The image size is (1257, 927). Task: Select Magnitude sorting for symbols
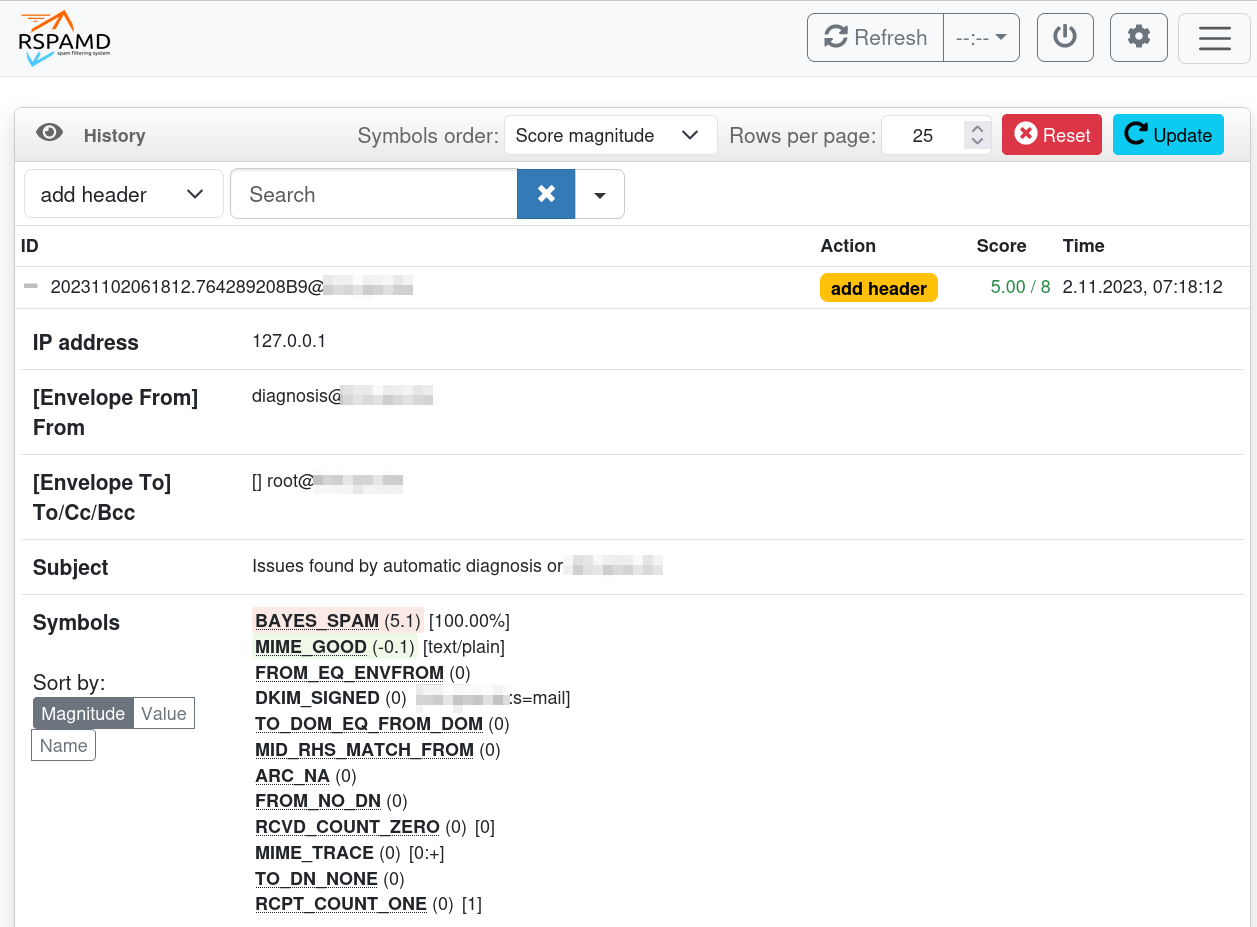click(x=82, y=713)
